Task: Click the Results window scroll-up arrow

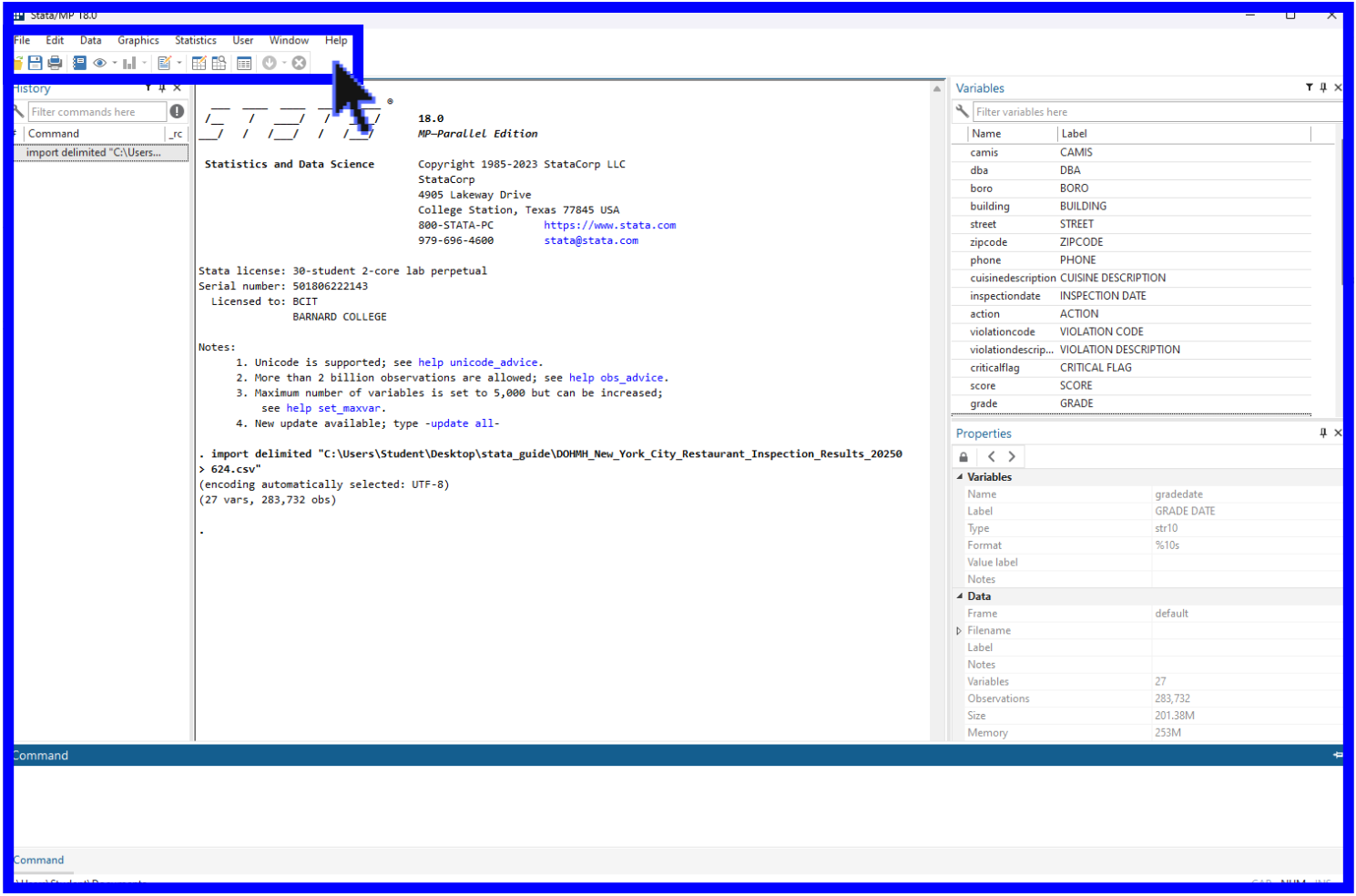Action: [937, 88]
